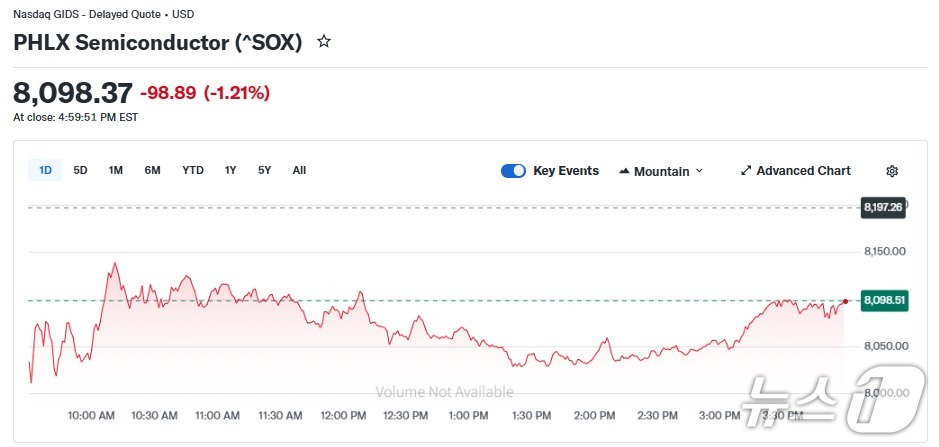Click the red end-point marker on chart line
This screenshot has width=939, height=447.
[x=846, y=301]
